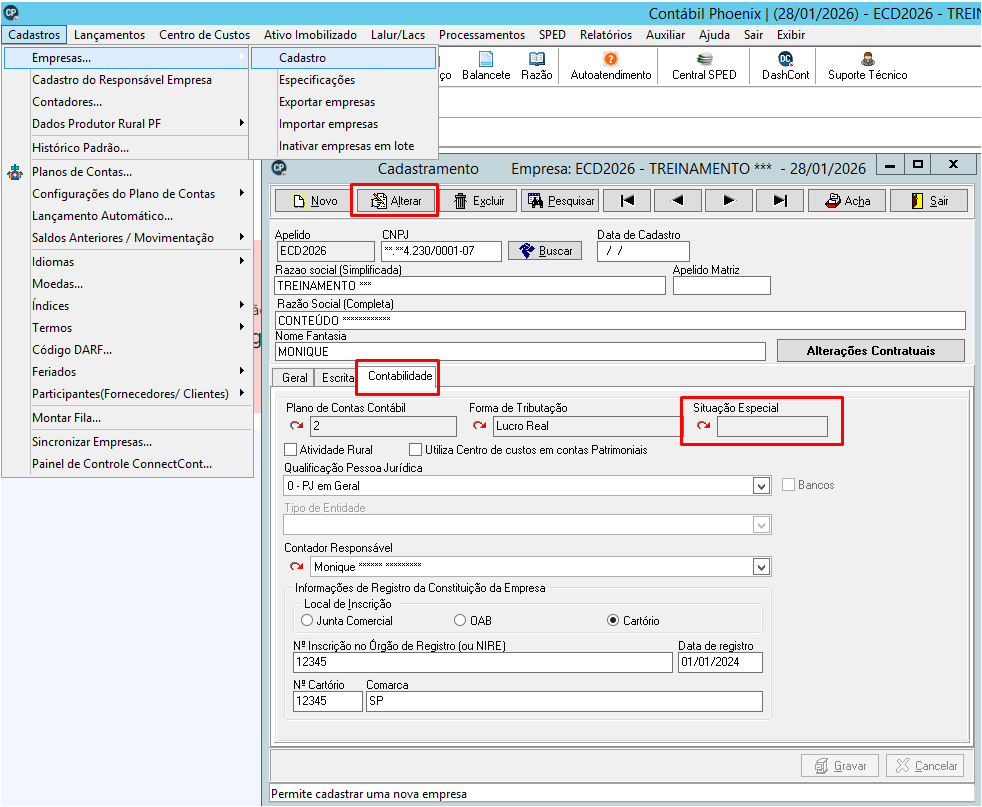Click red lookup arrow beside Situação Especial
The image size is (982, 807).
pos(703,426)
